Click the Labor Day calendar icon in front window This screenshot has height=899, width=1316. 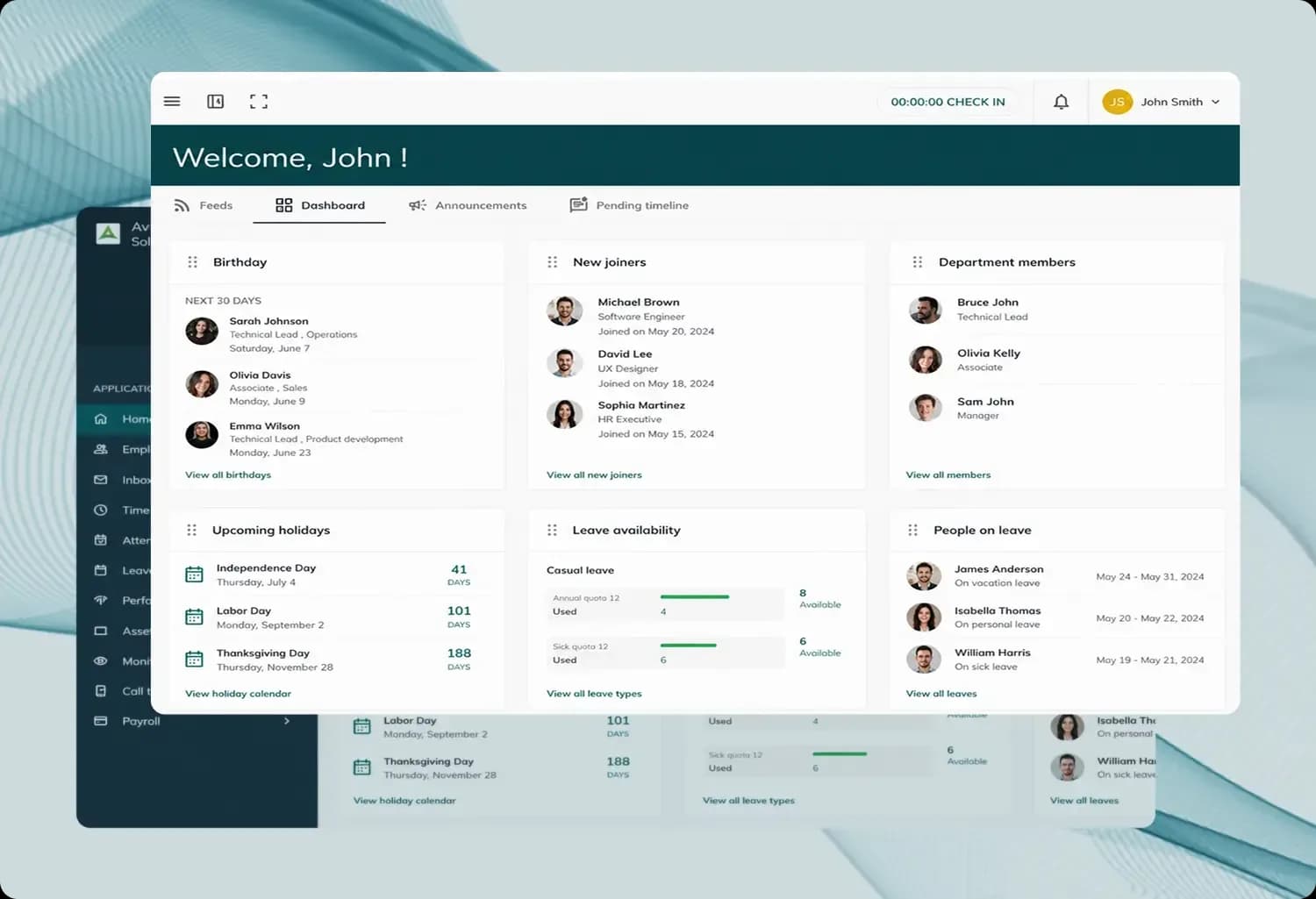194,617
